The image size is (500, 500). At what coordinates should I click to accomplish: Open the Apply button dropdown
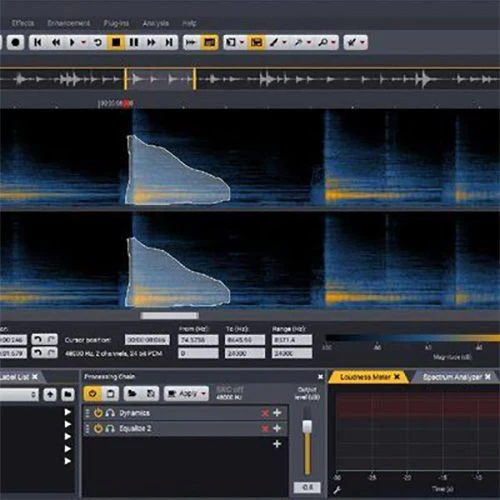204,394
